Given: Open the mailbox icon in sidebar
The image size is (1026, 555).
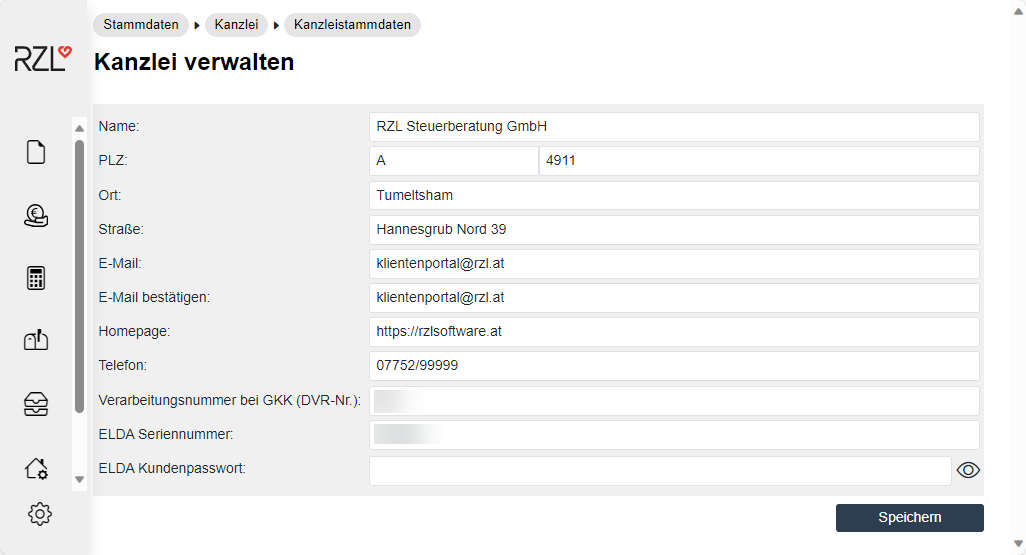Looking at the screenshot, I should (x=36, y=341).
